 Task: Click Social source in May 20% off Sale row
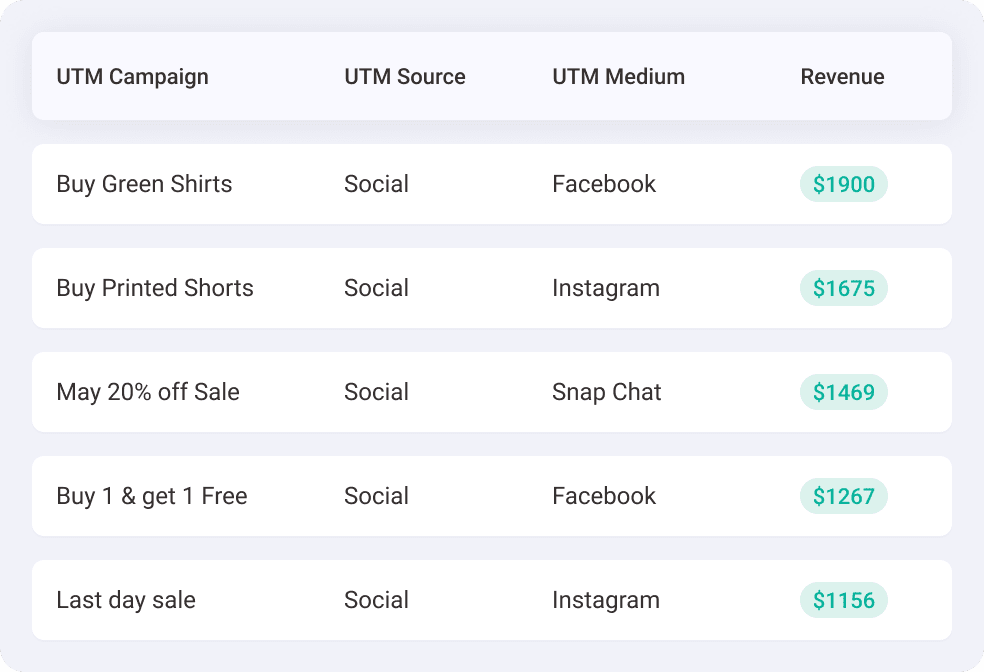pyautogui.click(x=377, y=392)
